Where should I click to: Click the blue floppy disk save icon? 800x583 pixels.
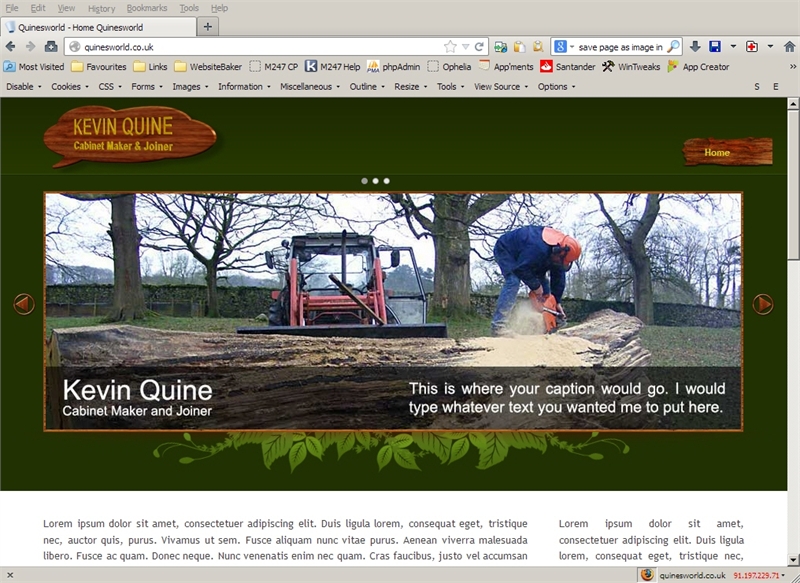tap(715, 47)
